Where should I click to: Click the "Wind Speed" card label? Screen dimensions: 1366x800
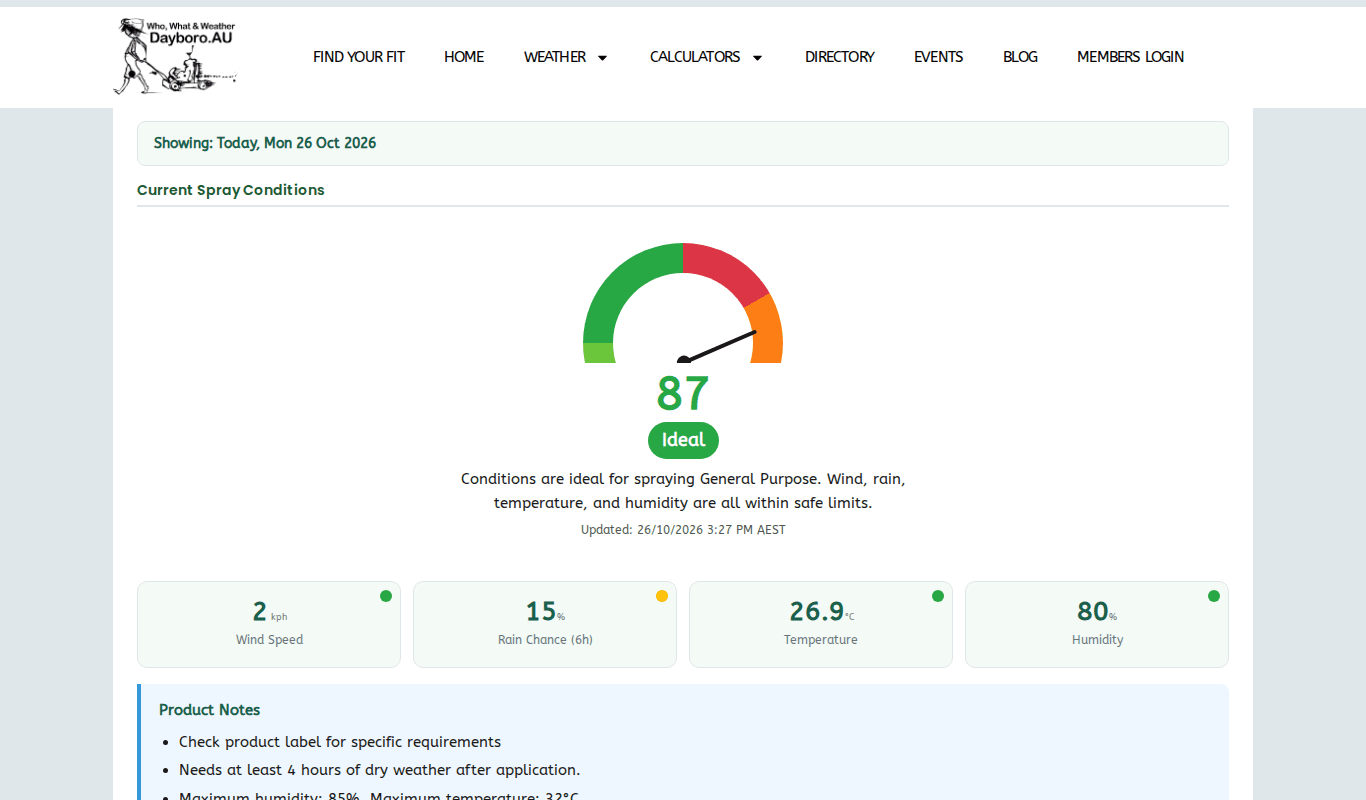(x=269, y=640)
